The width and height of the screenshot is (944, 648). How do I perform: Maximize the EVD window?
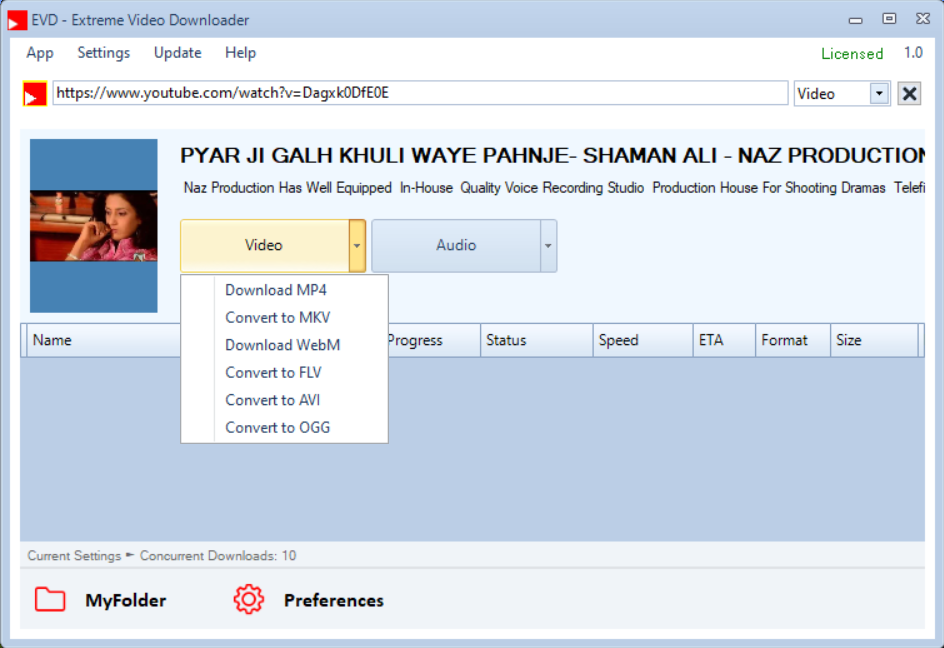point(889,19)
